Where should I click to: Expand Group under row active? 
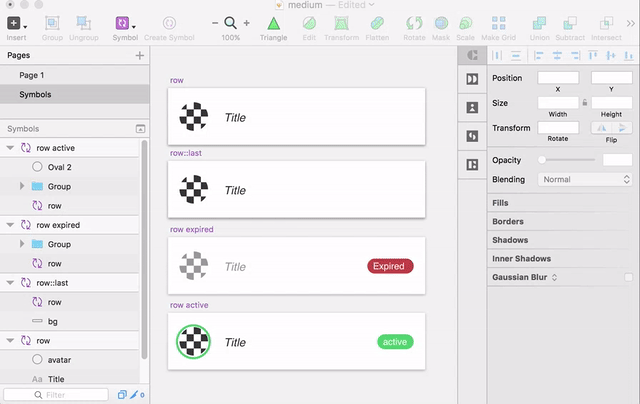click(22, 186)
